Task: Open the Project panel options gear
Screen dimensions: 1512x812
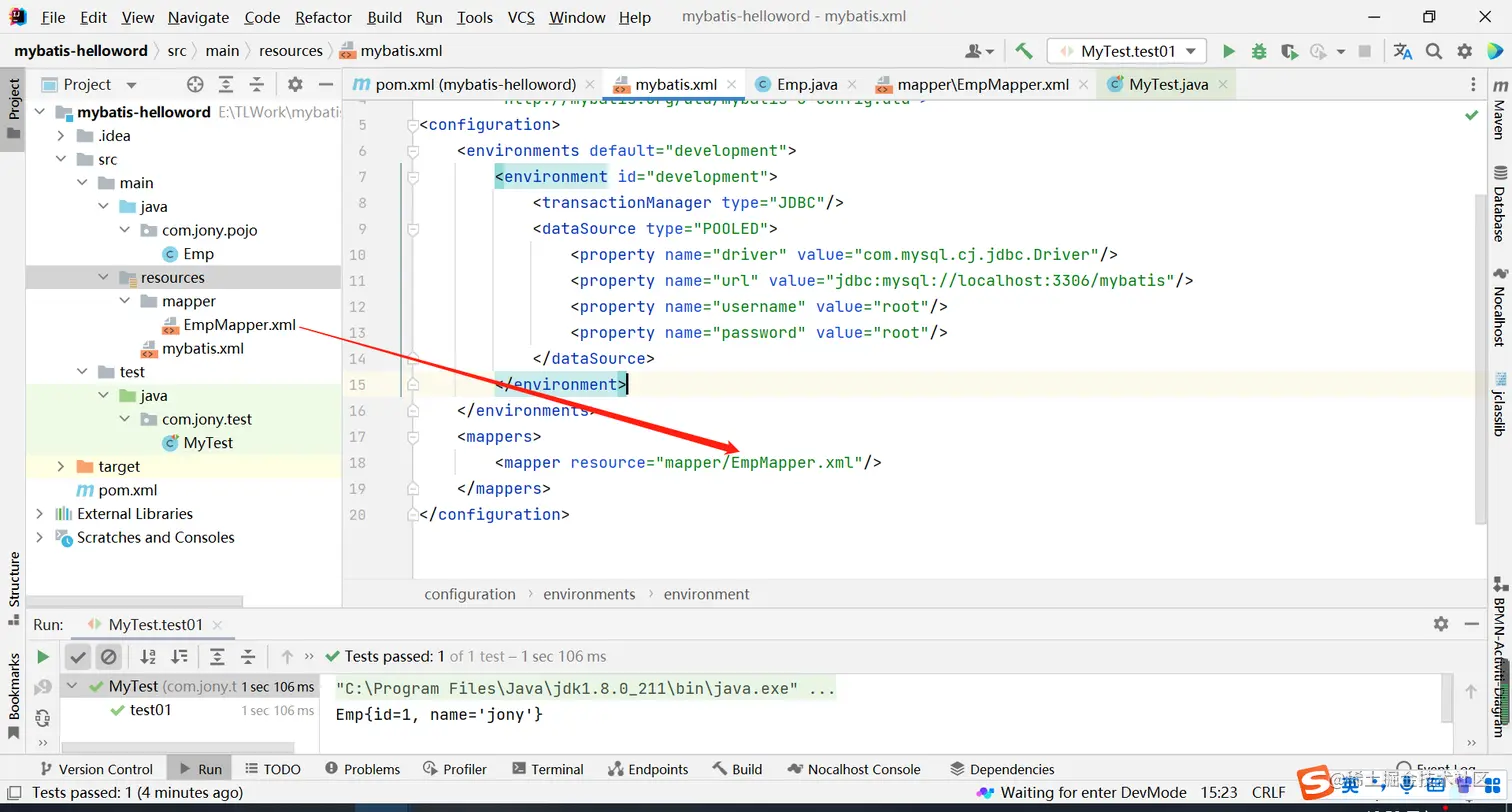Action: click(295, 85)
